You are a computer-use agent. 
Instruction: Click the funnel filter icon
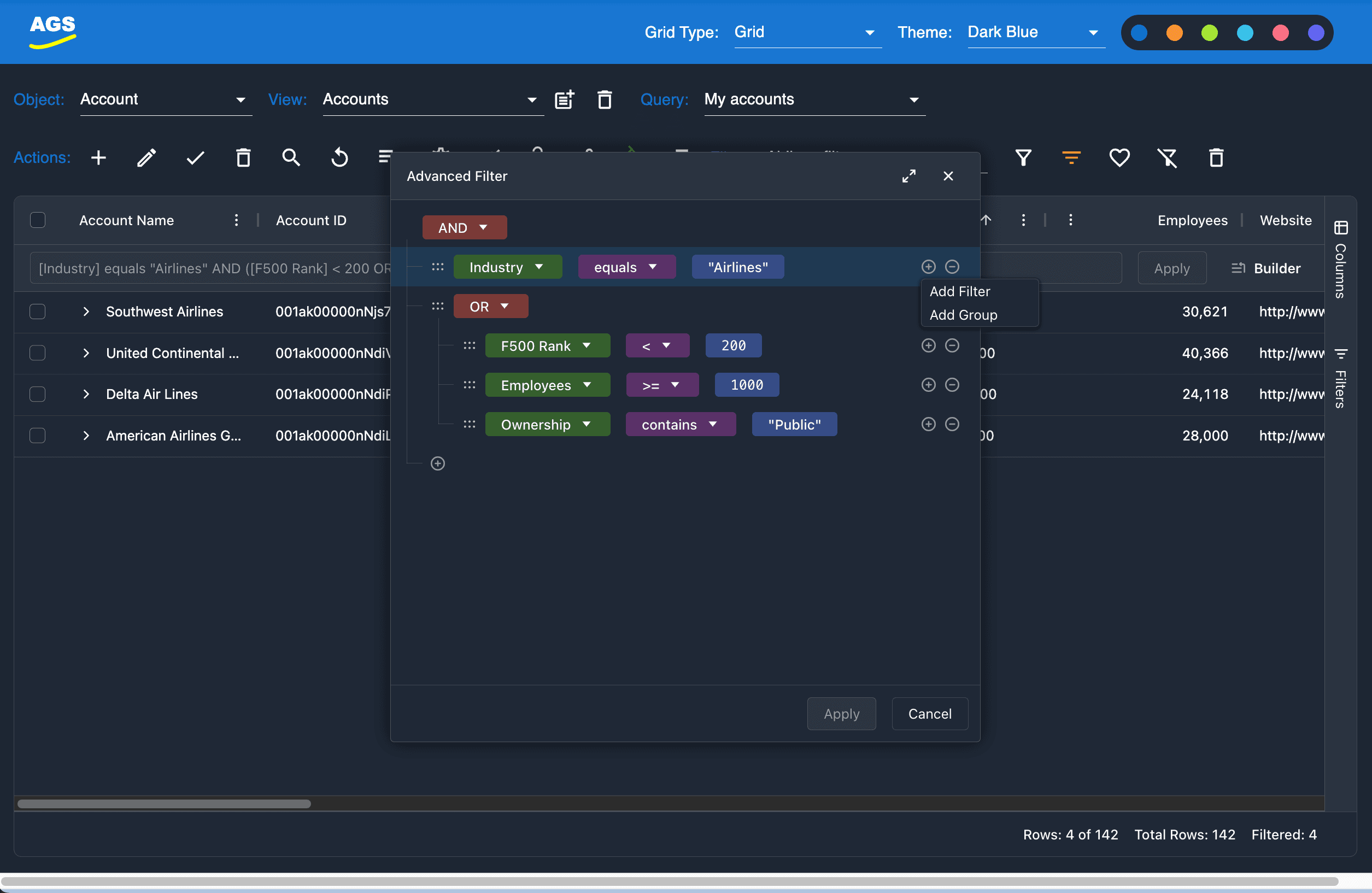coord(1023,157)
